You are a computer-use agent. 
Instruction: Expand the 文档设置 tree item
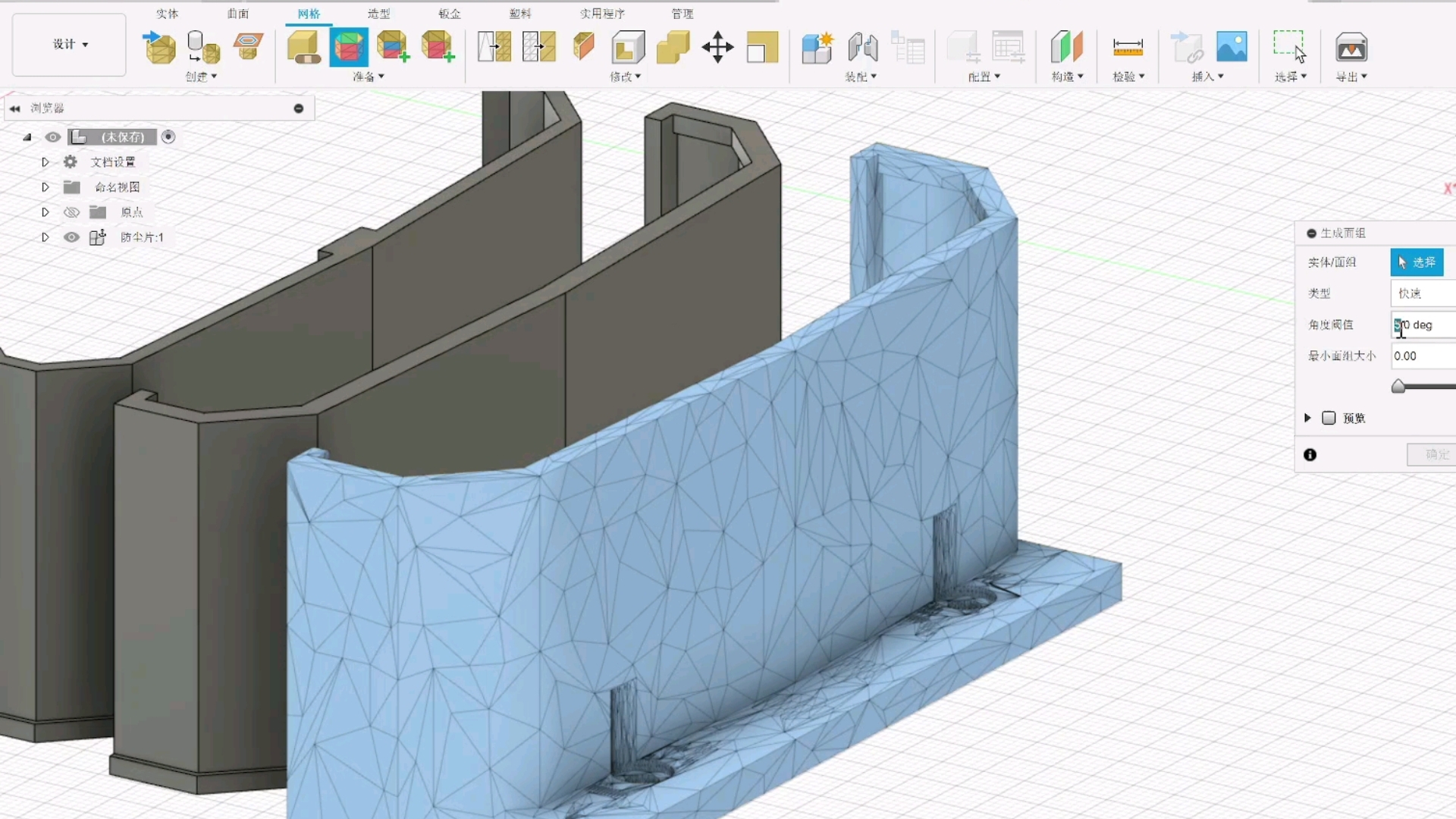45,162
